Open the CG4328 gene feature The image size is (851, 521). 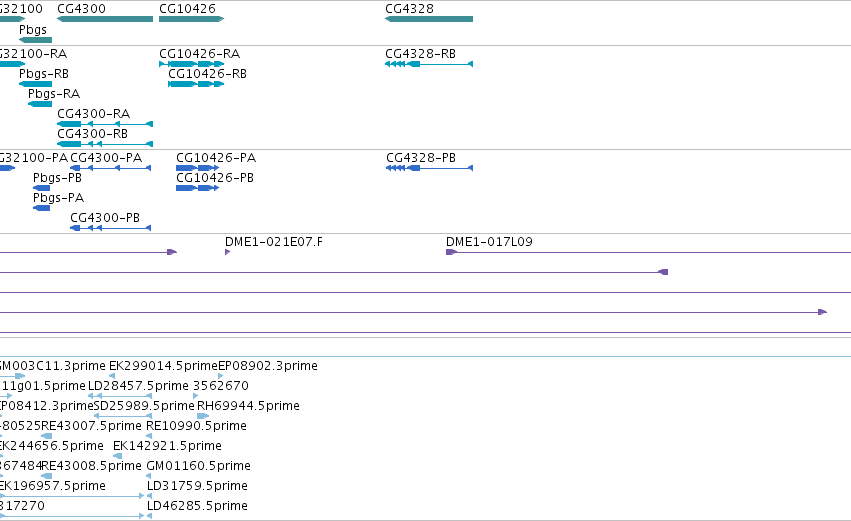coord(429,19)
